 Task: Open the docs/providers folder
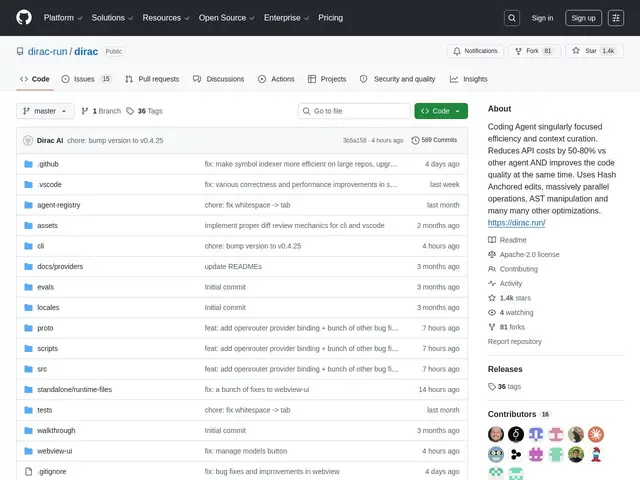[x=60, y=267]
